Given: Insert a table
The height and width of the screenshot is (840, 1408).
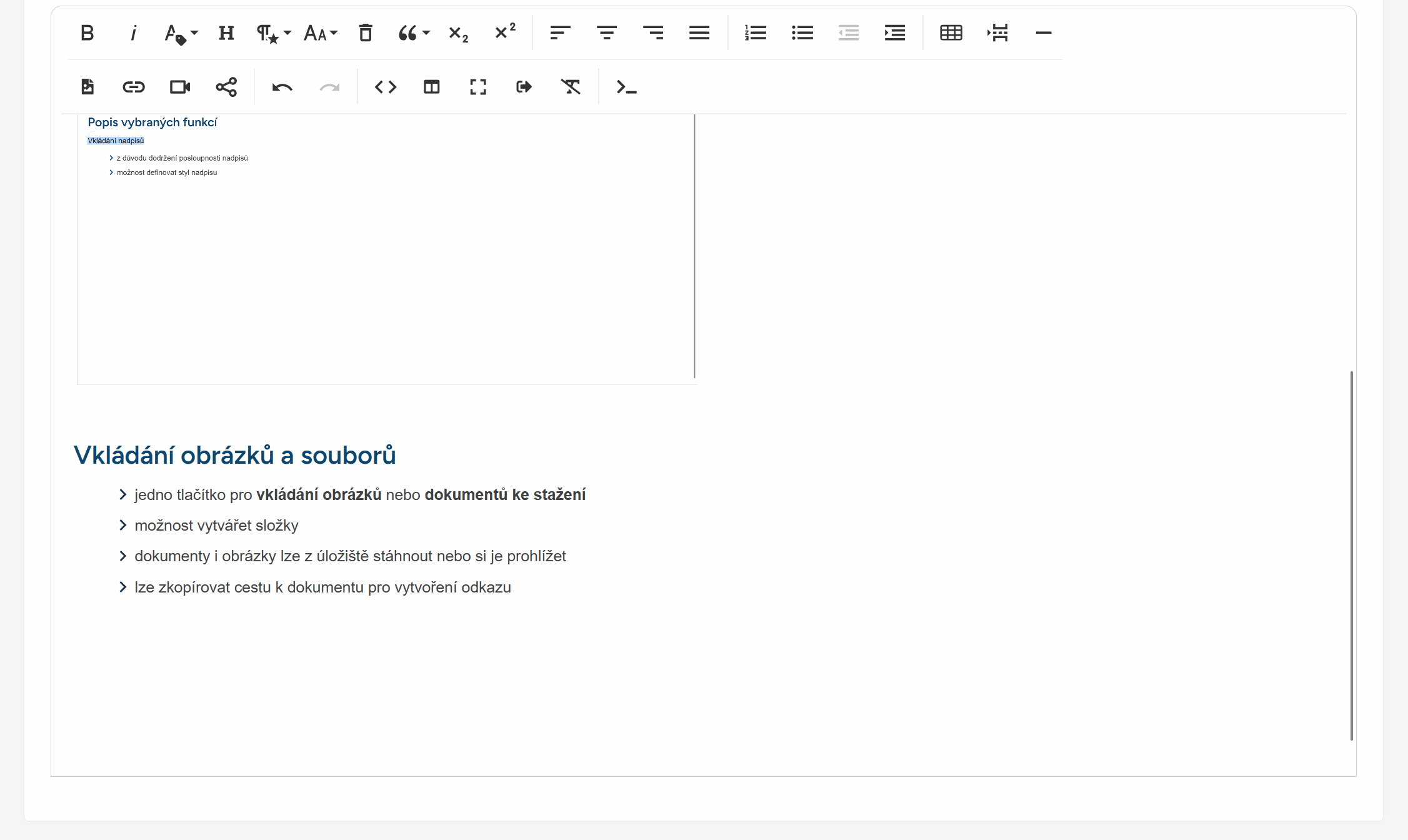Looking at the screenshot, I should pyautogui.click(x=951, y=33).
